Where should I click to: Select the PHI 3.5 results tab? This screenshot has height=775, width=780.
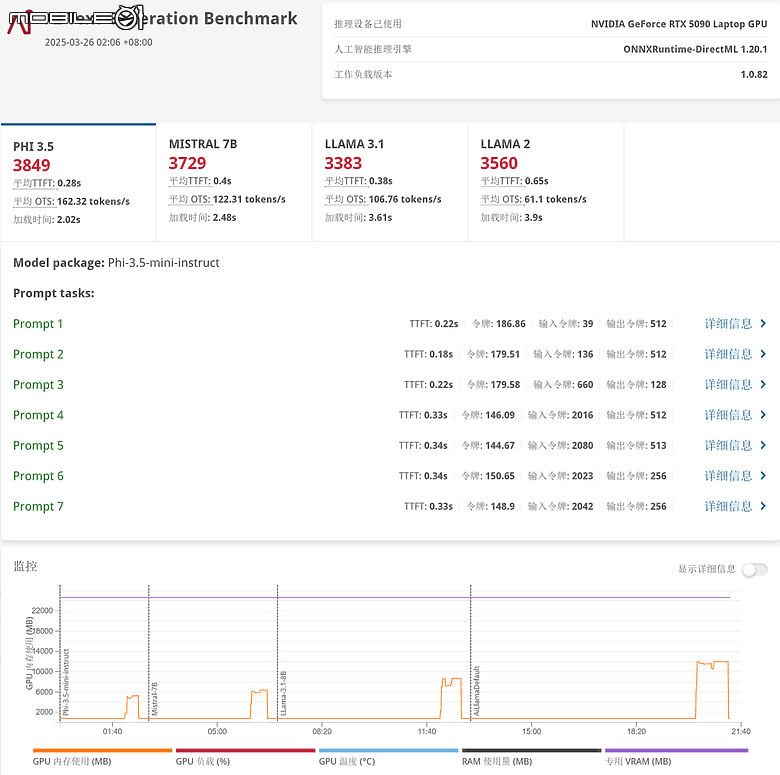pos(79,183)
